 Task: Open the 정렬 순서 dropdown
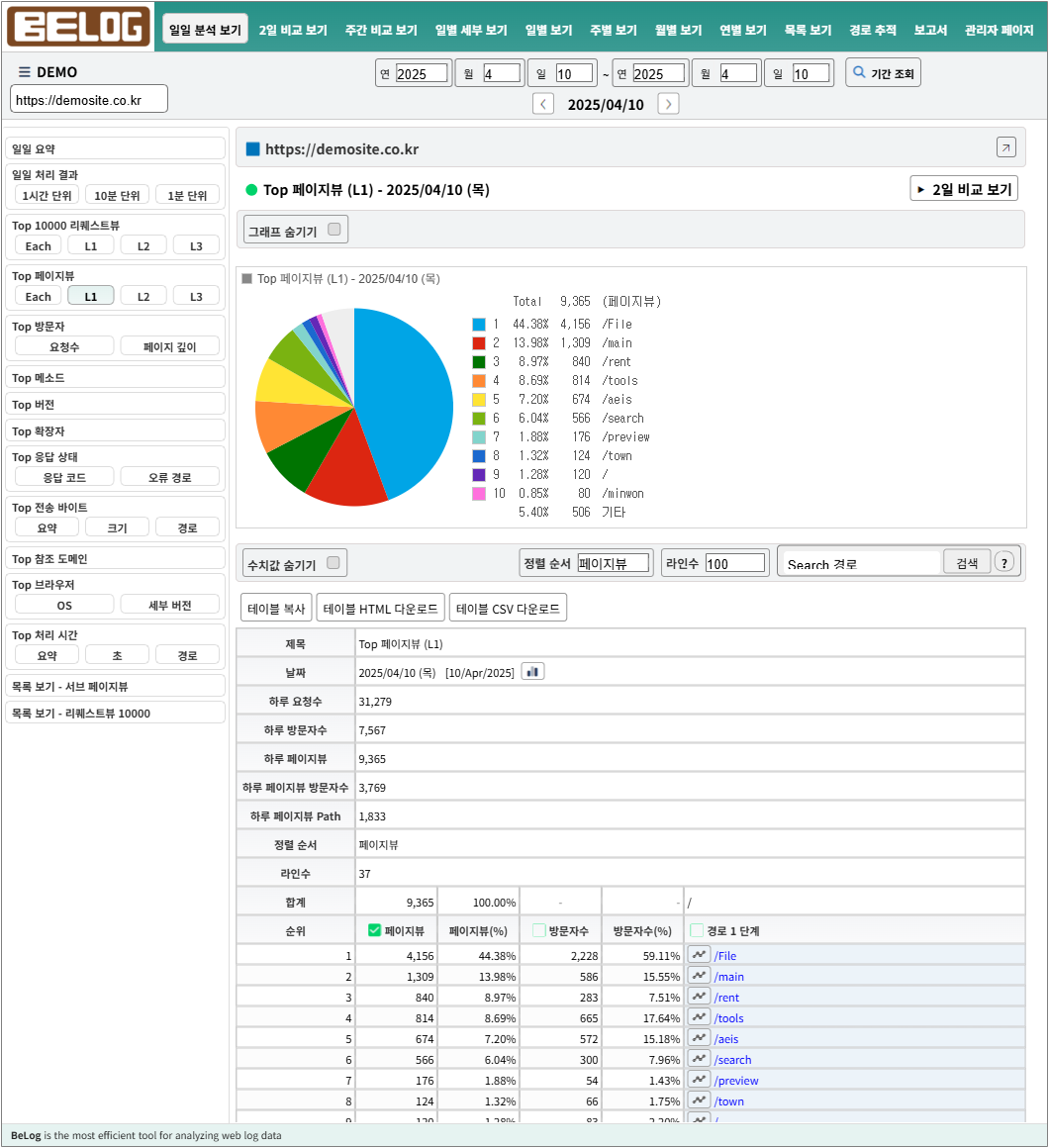[614, 563]
